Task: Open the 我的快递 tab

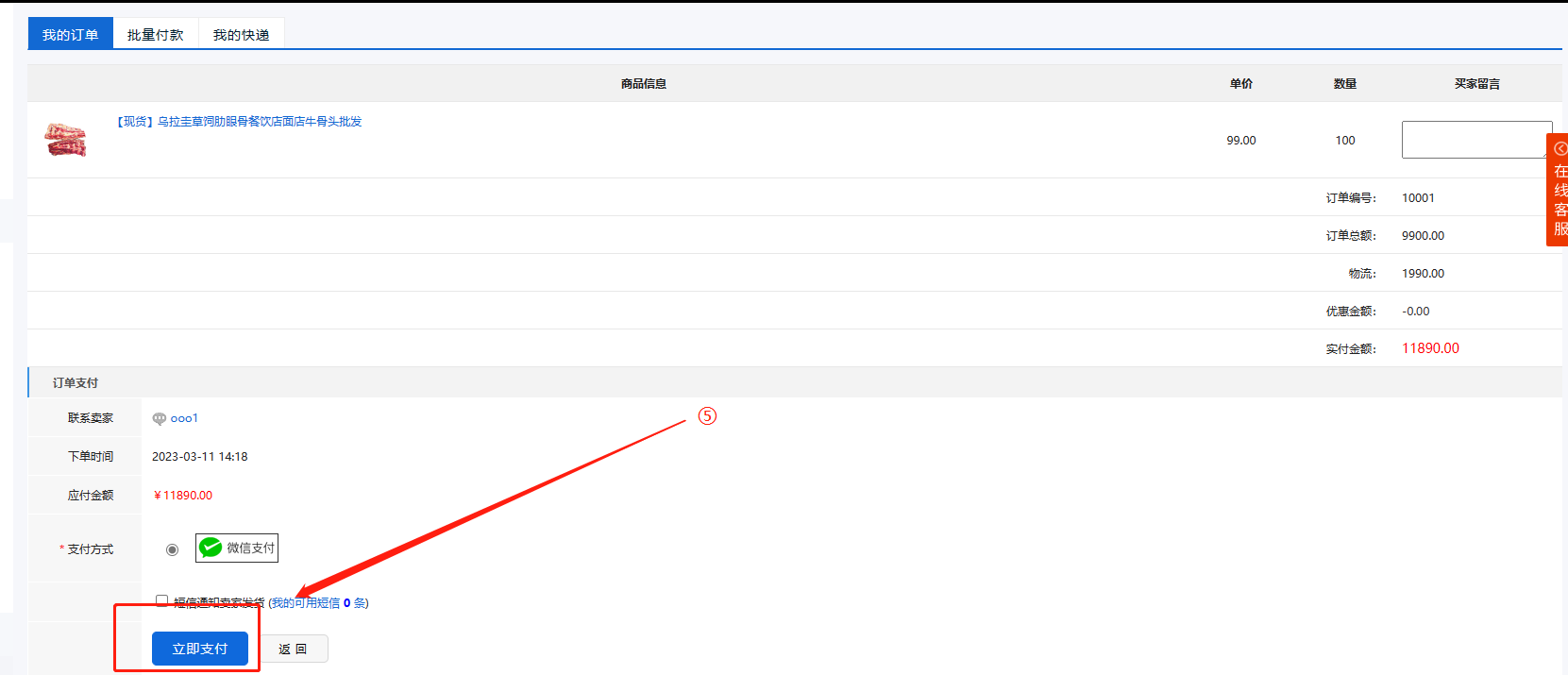Action: tap(241, 35)
